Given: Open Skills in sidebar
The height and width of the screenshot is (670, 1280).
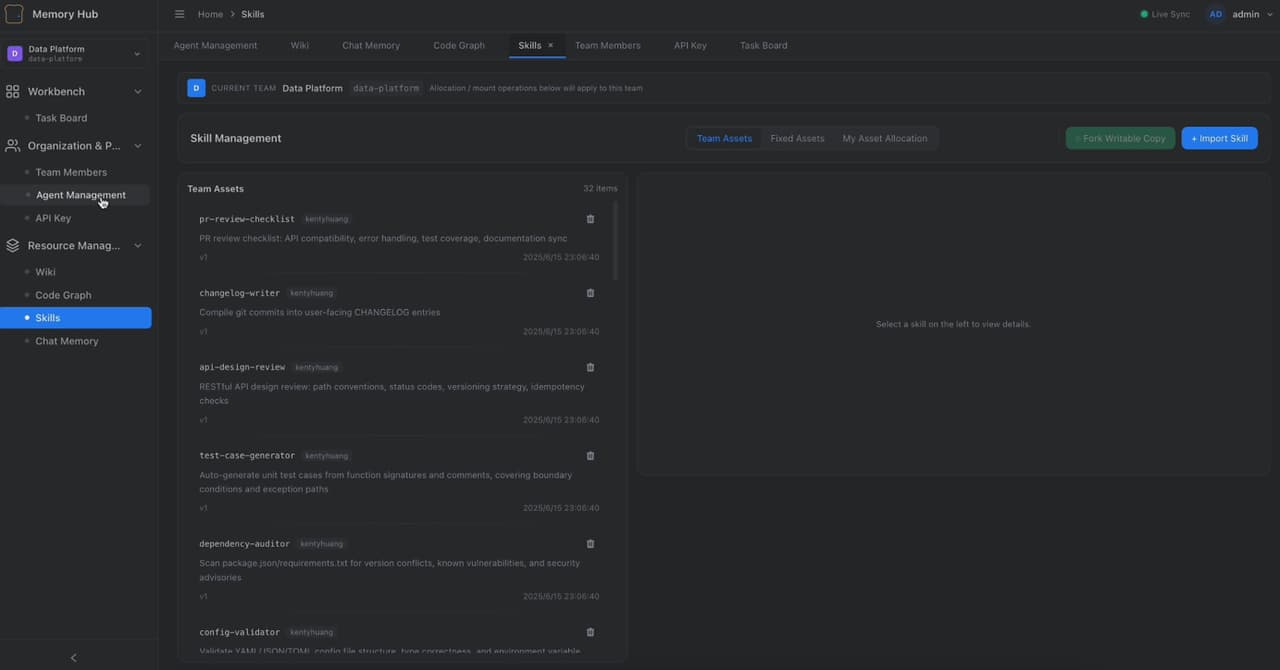Looking at the screenshot, I should pos(76,318).
